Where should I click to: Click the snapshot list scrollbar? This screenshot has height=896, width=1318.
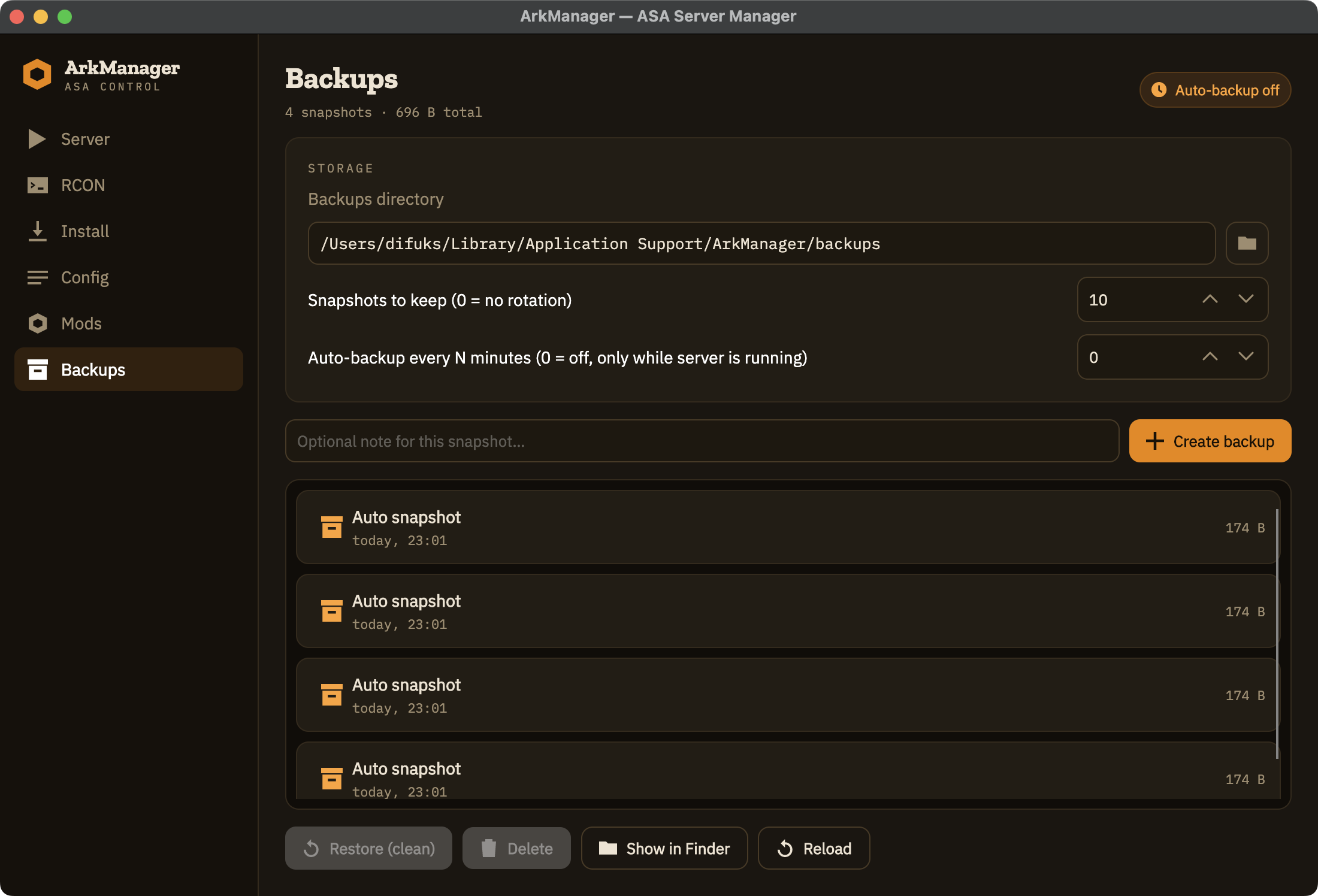tap(1277, 634)
